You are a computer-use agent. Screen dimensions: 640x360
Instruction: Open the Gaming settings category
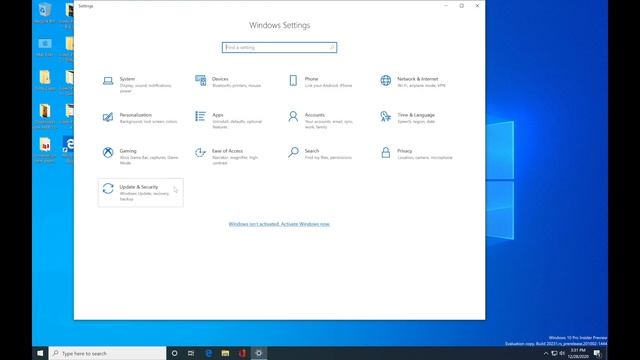[x=140, y=156]
